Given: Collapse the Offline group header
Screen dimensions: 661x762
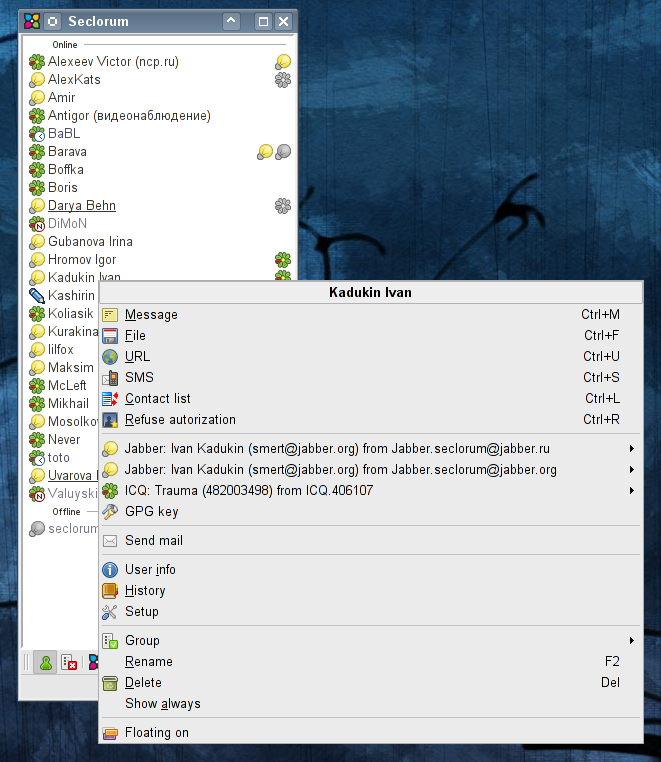Looking at the screenshot, I should click(x=66, y=512).
